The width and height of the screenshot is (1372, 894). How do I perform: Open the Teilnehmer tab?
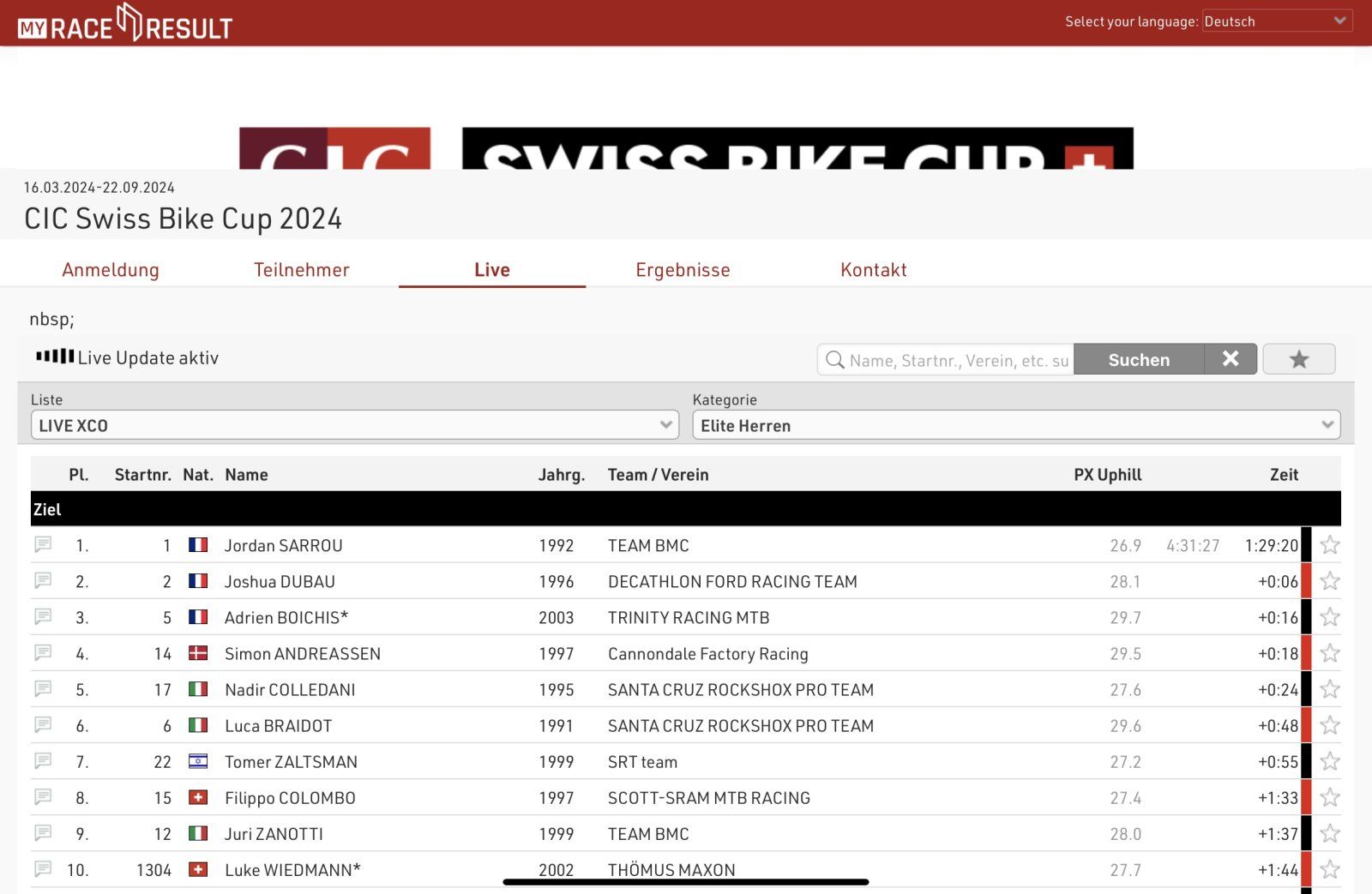point(301,270)
